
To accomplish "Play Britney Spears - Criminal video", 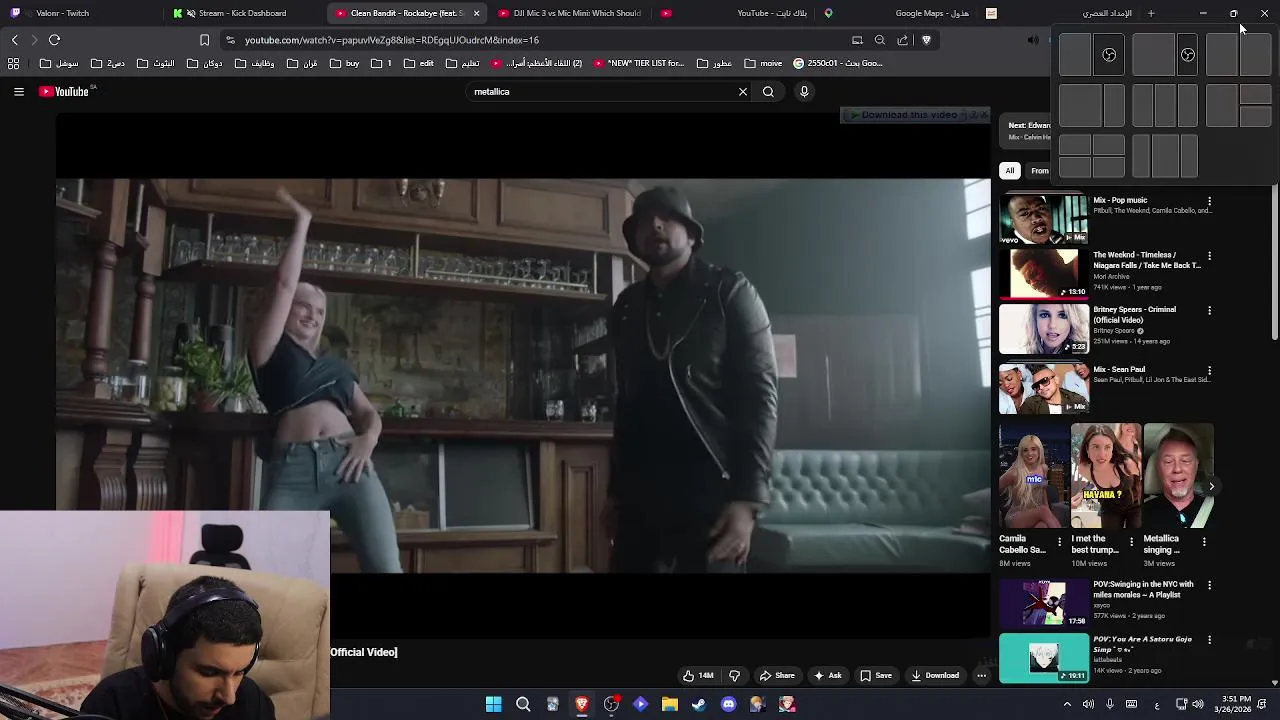I will click(x=1044, y=329).
